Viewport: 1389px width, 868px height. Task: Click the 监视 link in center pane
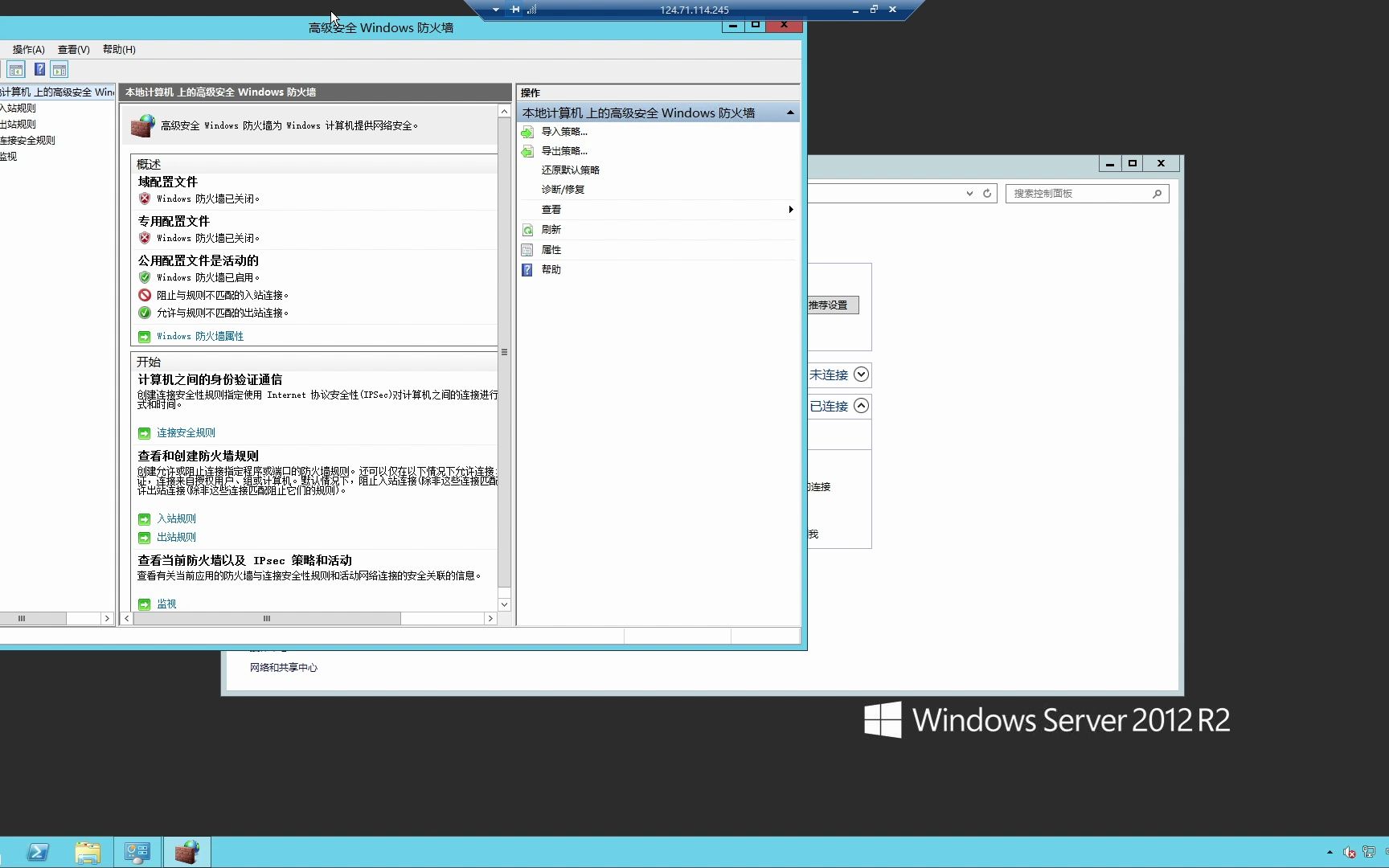(166, 604)
